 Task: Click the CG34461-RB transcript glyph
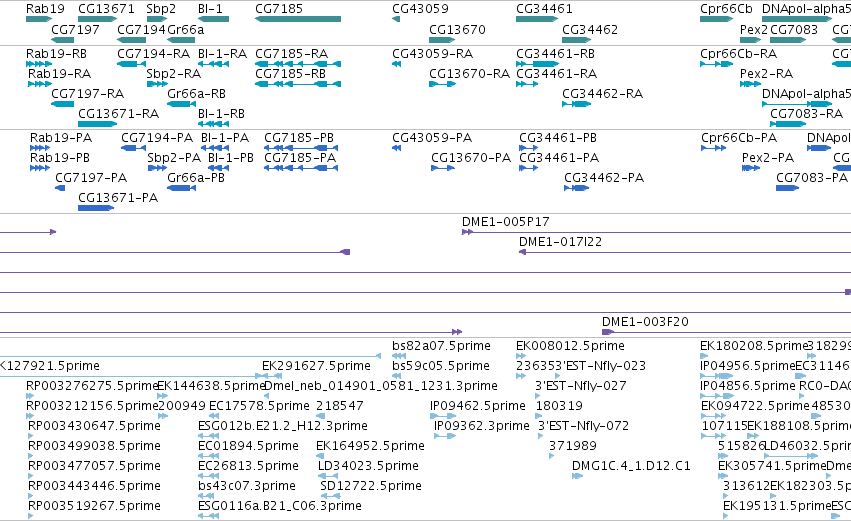537,64
